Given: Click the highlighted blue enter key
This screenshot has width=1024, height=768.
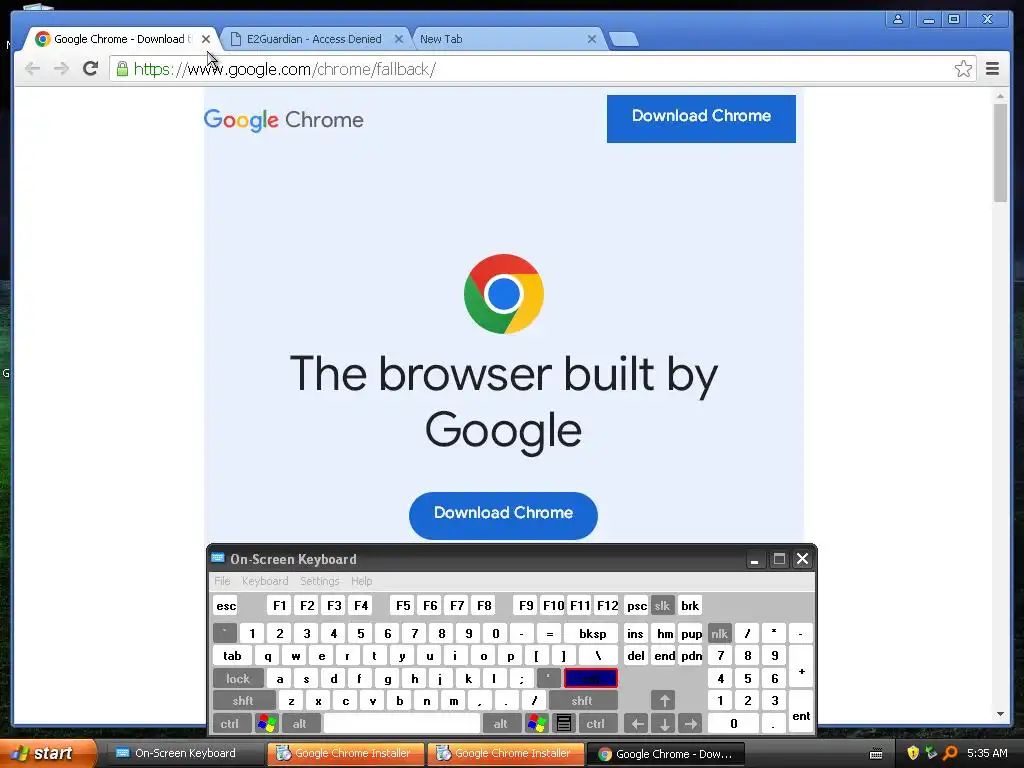Looking at the screenshot, I should pos(591,679).
